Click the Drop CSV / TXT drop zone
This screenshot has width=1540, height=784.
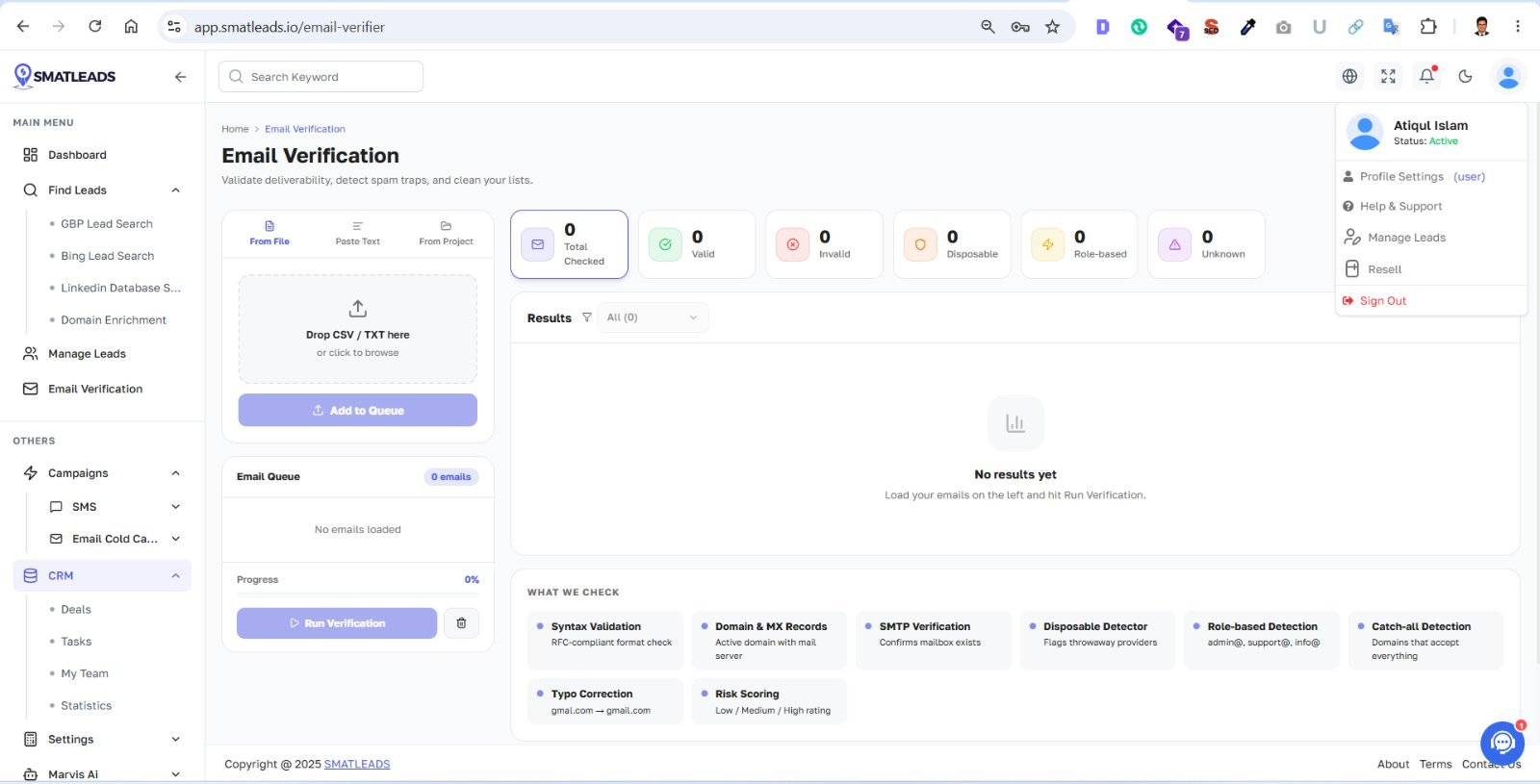coord(357,329)
